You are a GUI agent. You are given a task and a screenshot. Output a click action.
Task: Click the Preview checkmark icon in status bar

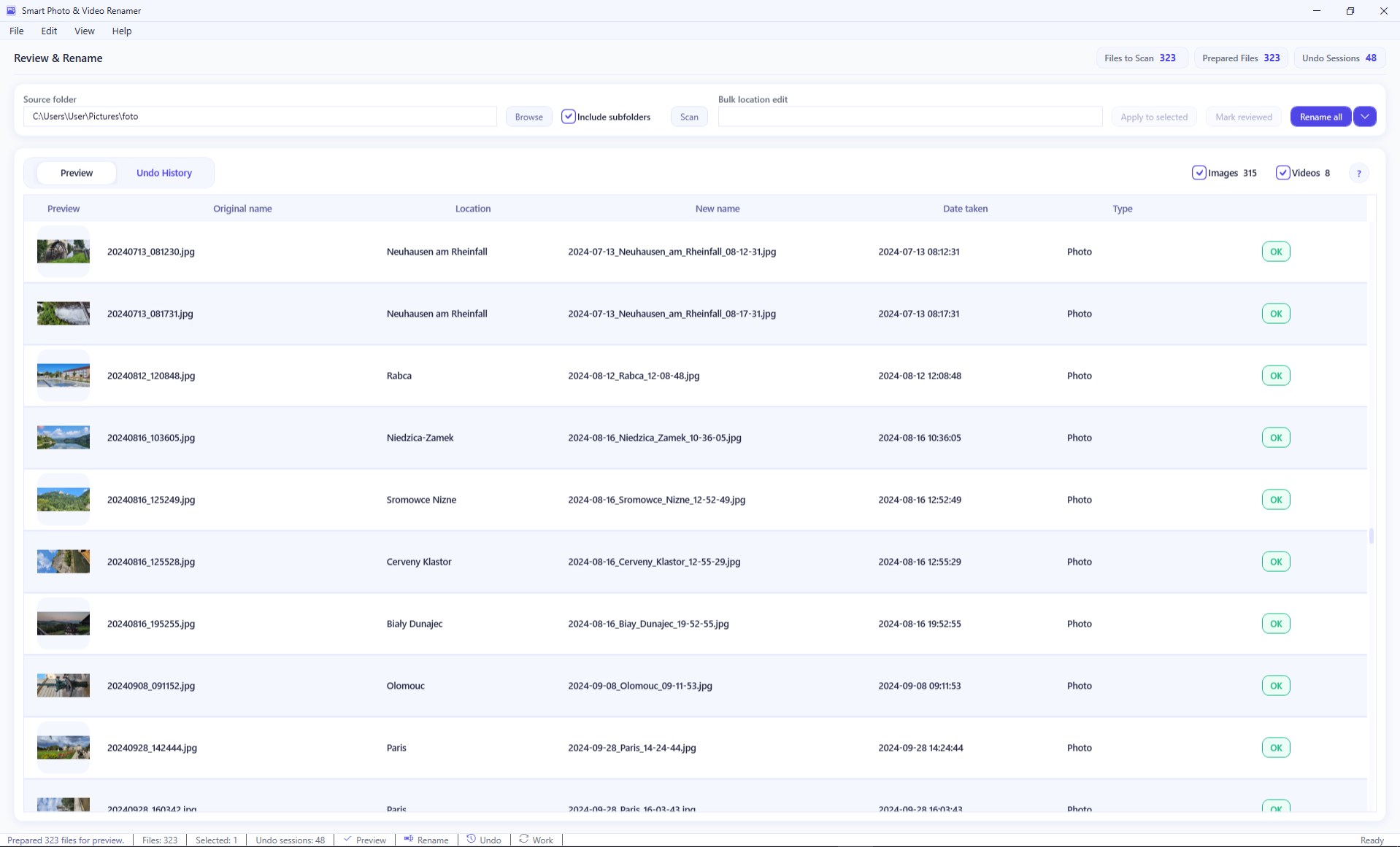(347, 839)
